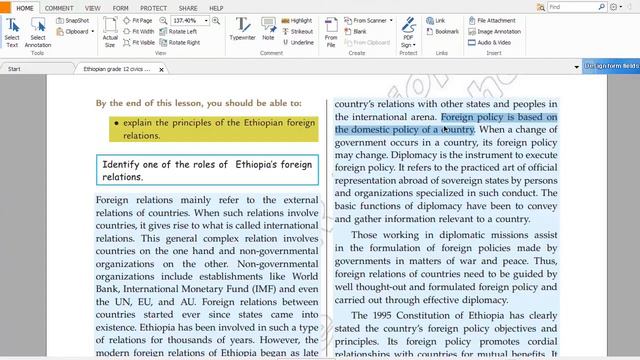Image resolution: width=640 pixels, height=360 pixels.
Task: Open the document tab list dropdown arrow
Action: pos(576,67)
